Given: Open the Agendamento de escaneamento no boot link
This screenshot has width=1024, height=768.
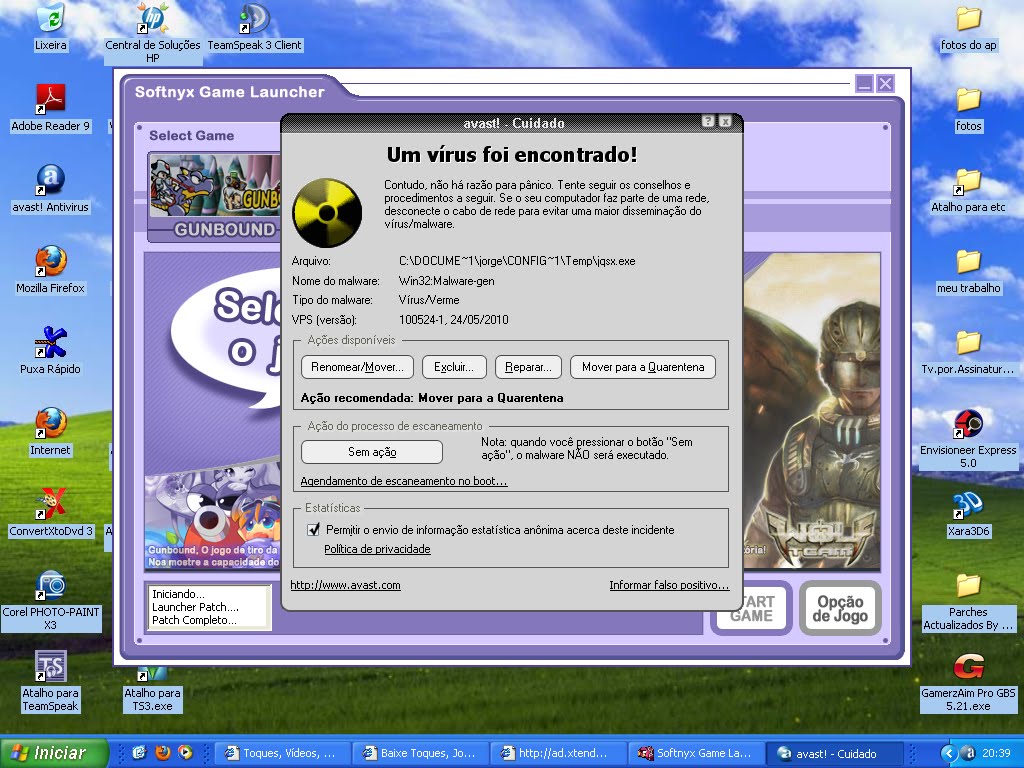Looking at the screenshot, I should click(x=404, y=481).
